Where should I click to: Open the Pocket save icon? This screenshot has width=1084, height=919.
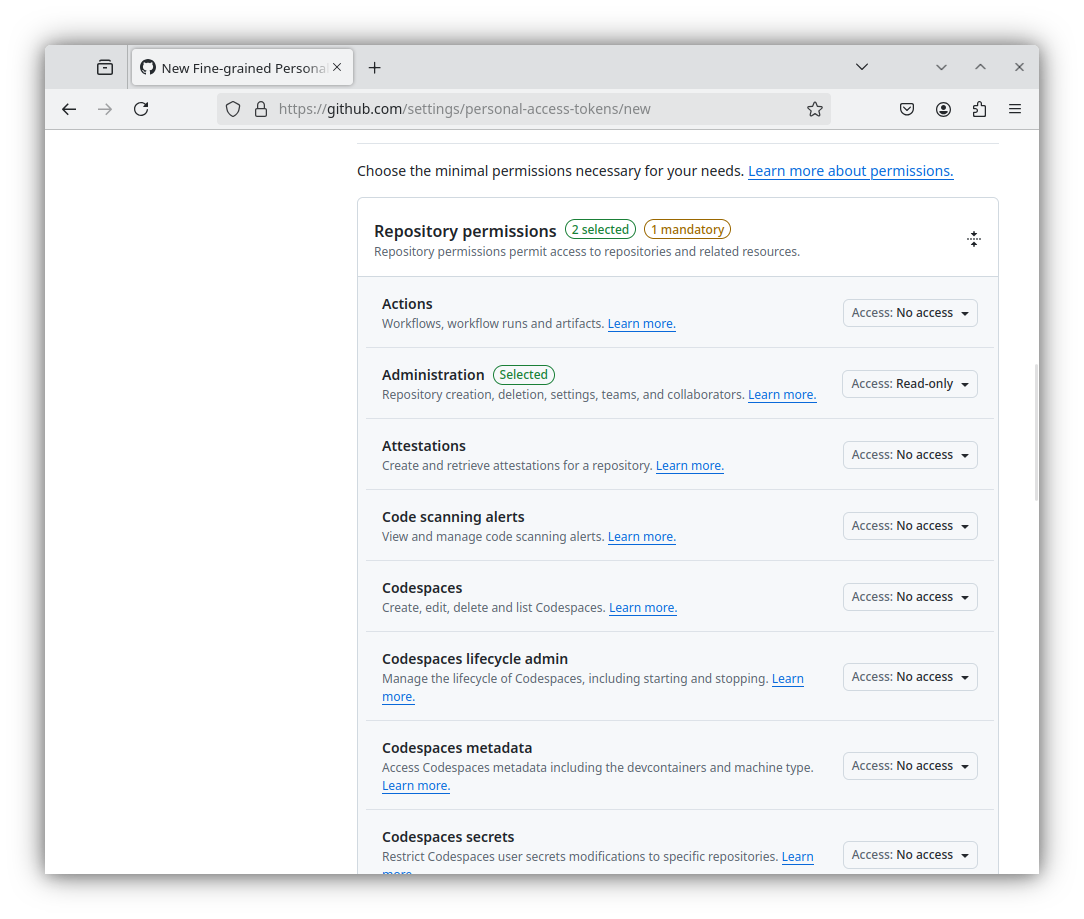point(907,109)
